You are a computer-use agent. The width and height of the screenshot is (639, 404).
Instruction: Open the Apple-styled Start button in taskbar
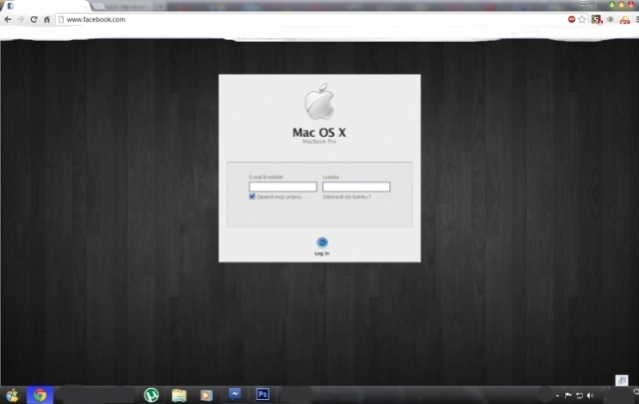pyautogui.click(x=12, y=395)
